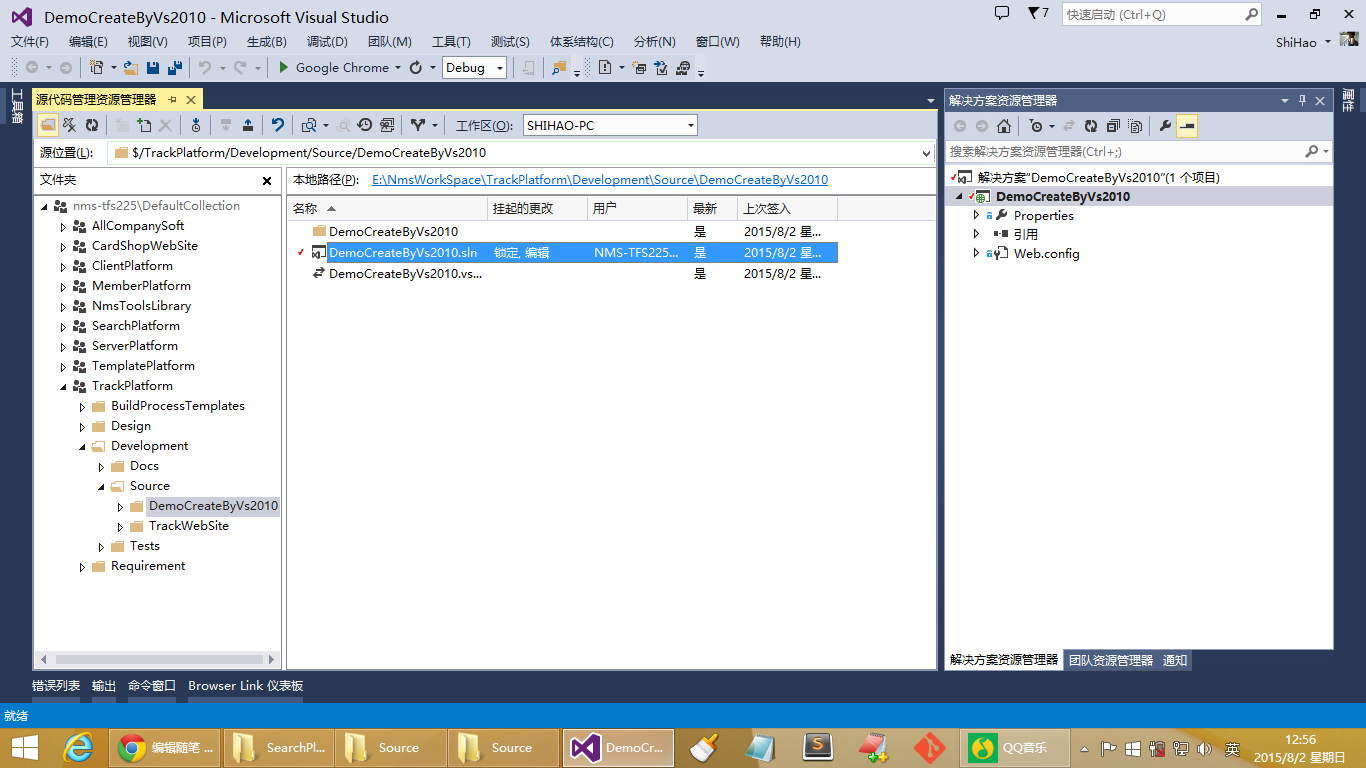
Task: Switch to the 团队资源管理器 tab
Action: click(1110, 660)
